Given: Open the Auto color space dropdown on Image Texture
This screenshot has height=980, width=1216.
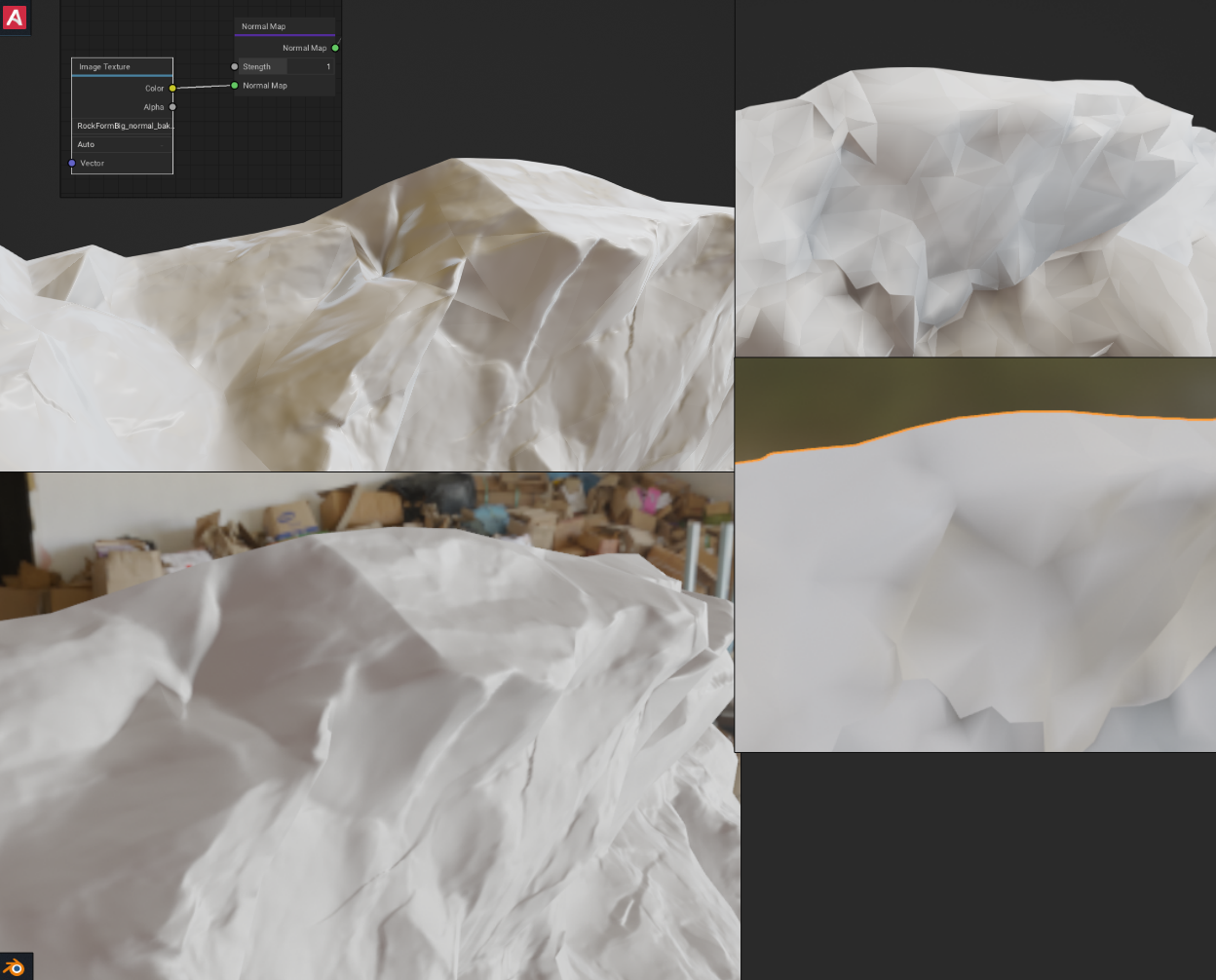Looking at the screenshot, I should click(x=120, y=144).
